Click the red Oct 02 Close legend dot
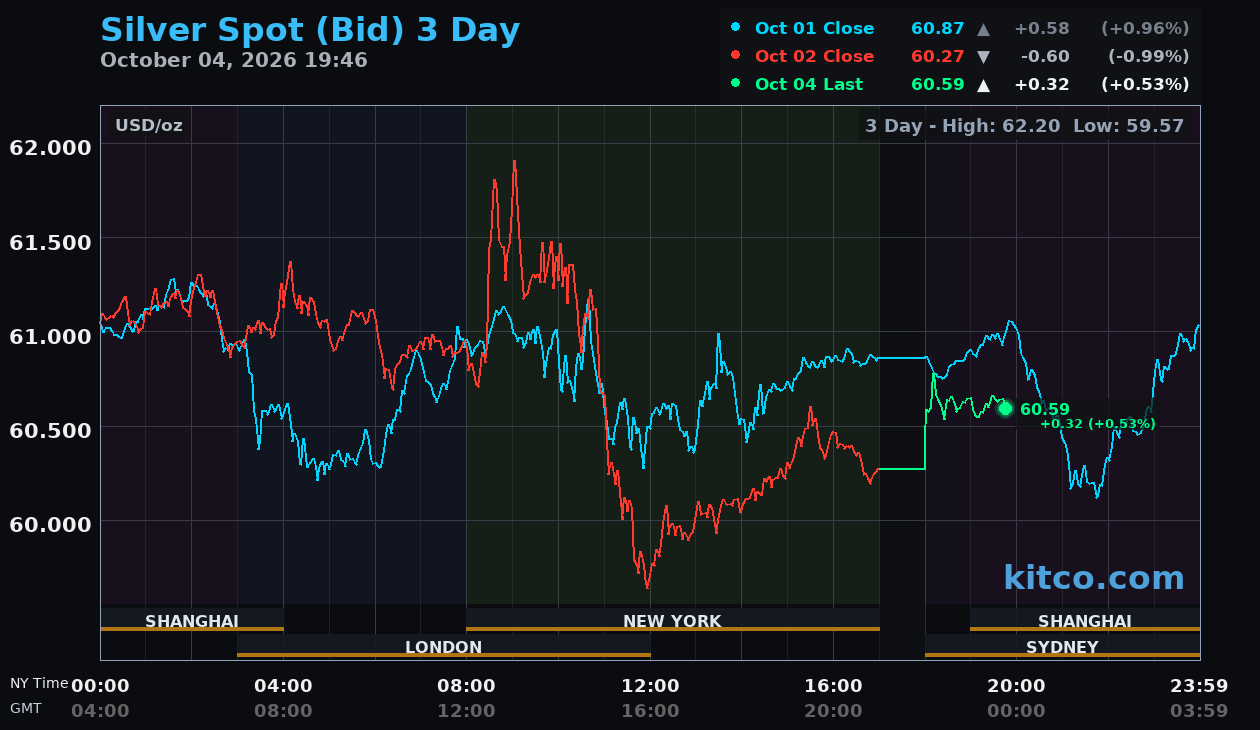 click(x=736, y=55)
